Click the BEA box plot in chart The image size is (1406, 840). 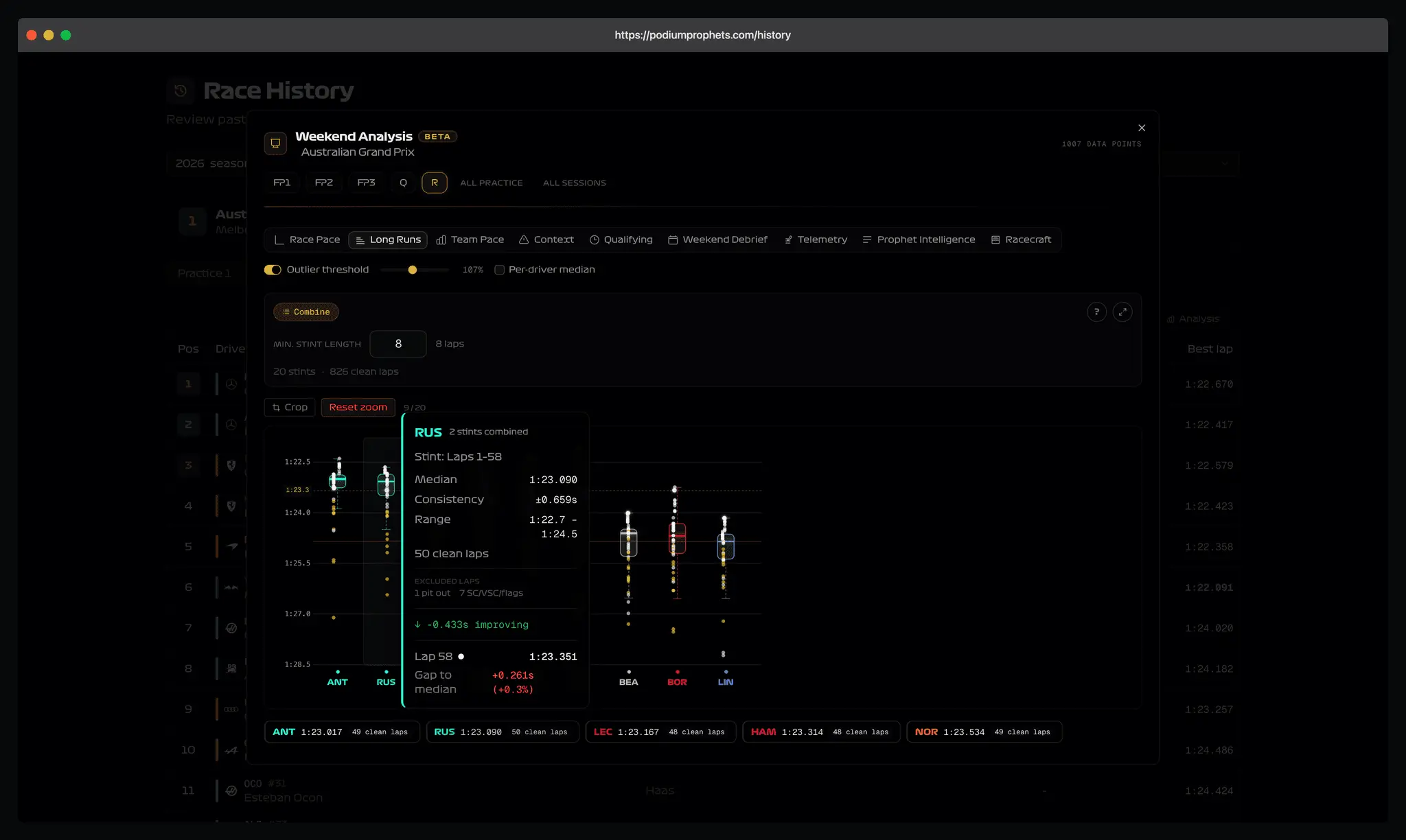628,542
